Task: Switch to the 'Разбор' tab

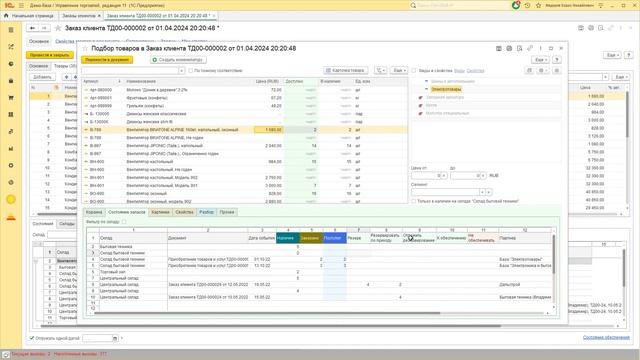Action: coord(207,212)
